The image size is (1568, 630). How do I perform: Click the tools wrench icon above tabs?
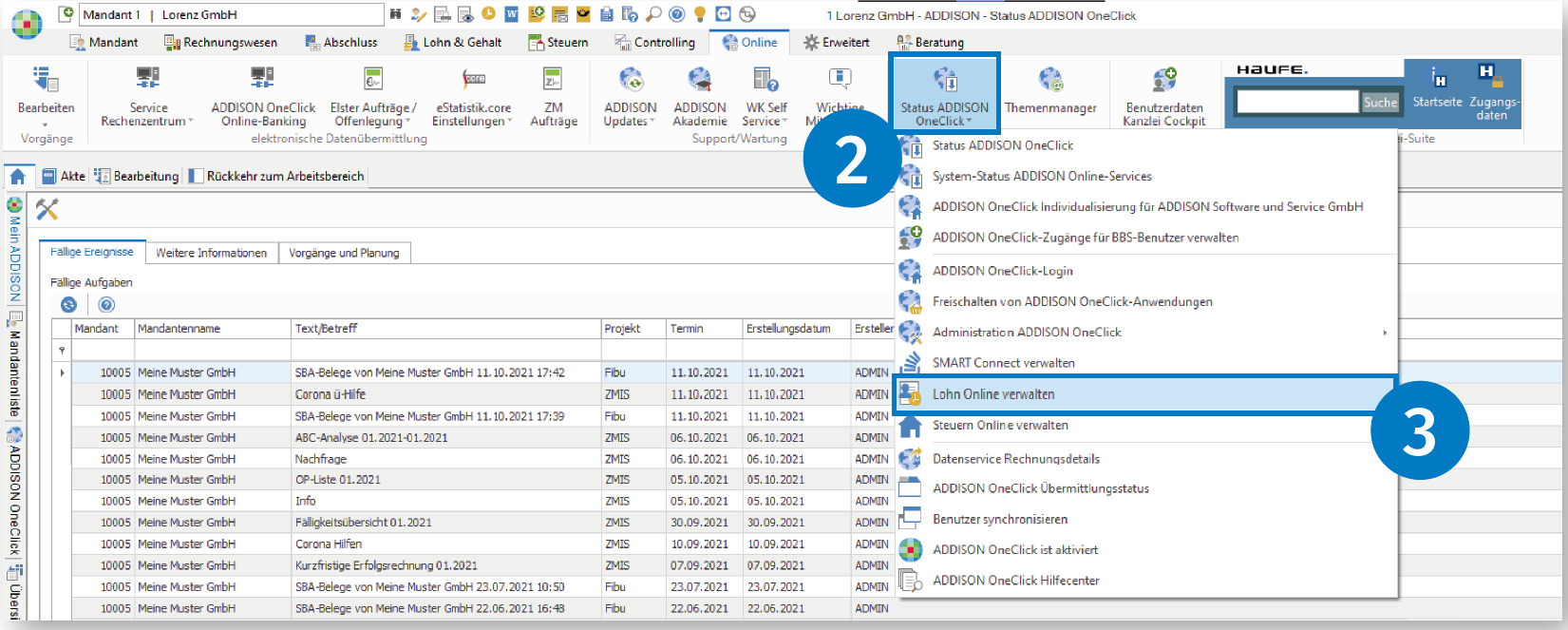(x=47, y=209)
